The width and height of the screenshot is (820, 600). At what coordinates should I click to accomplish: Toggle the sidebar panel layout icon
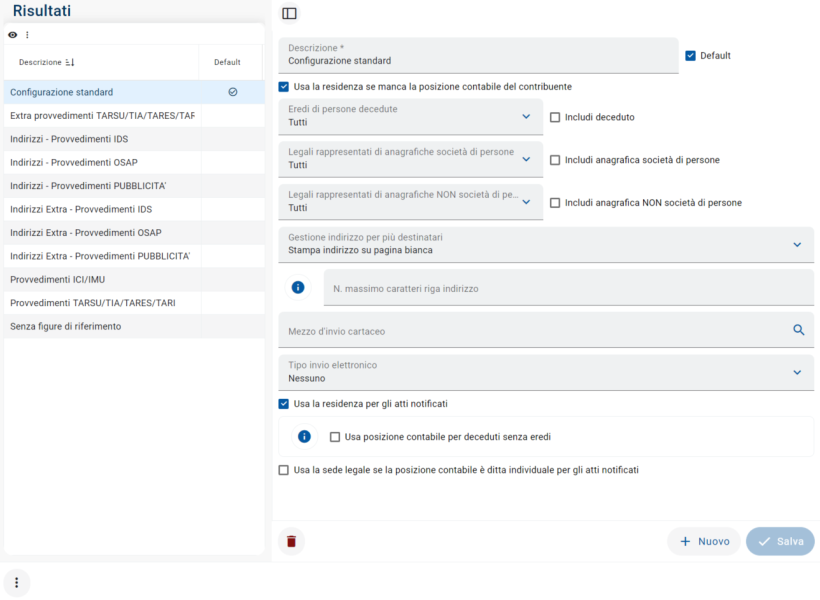(x=290, y=14)
